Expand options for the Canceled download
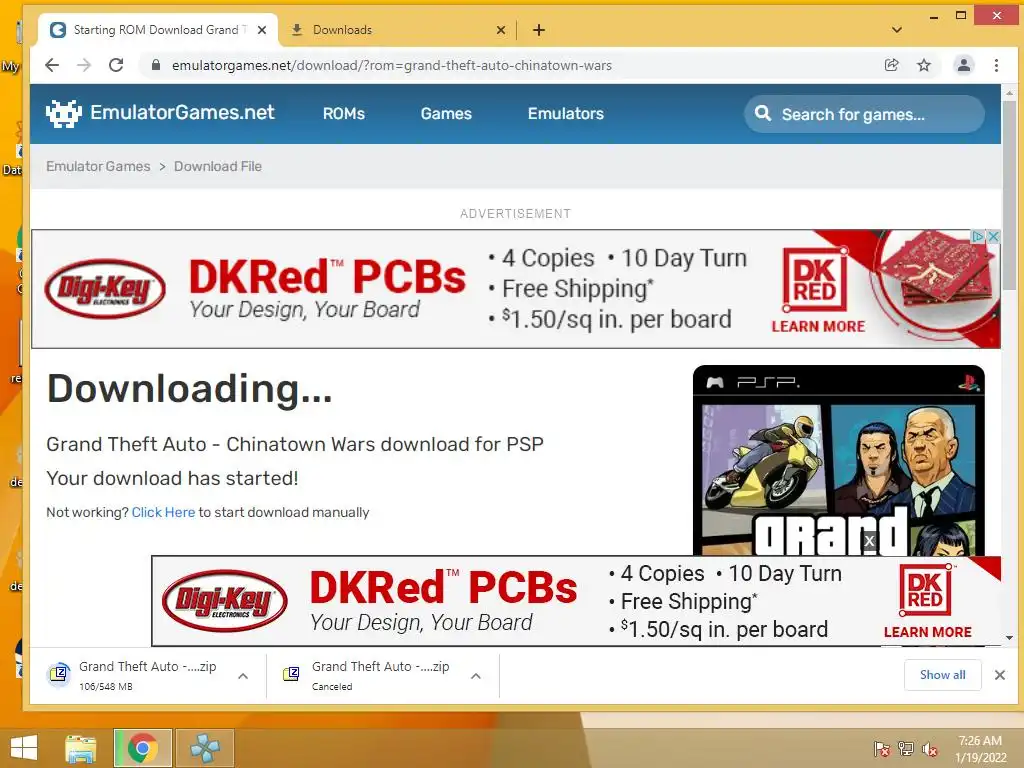 click(x=476, y=676)
